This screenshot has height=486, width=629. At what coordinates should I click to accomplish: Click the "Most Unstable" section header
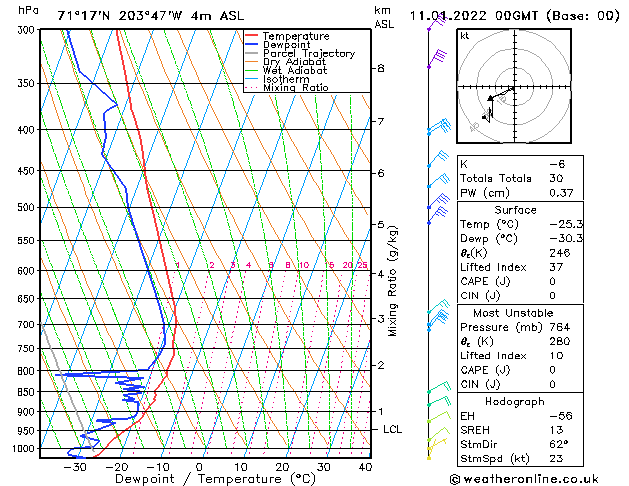[x=513, y=313]
